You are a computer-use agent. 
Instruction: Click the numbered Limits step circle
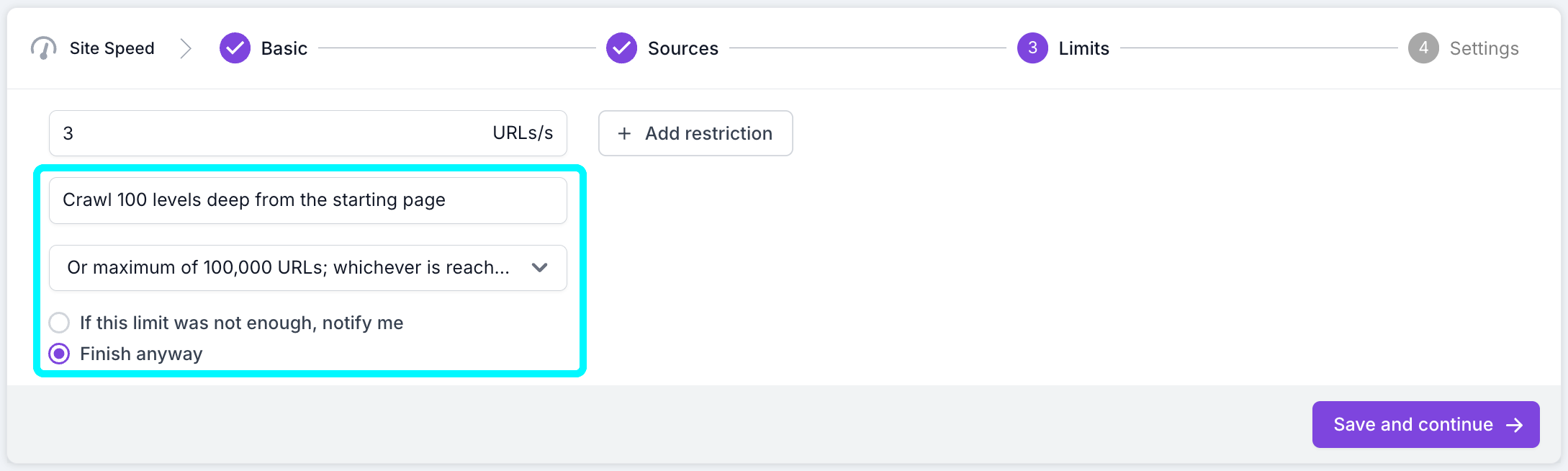[x=1032, y=48]
